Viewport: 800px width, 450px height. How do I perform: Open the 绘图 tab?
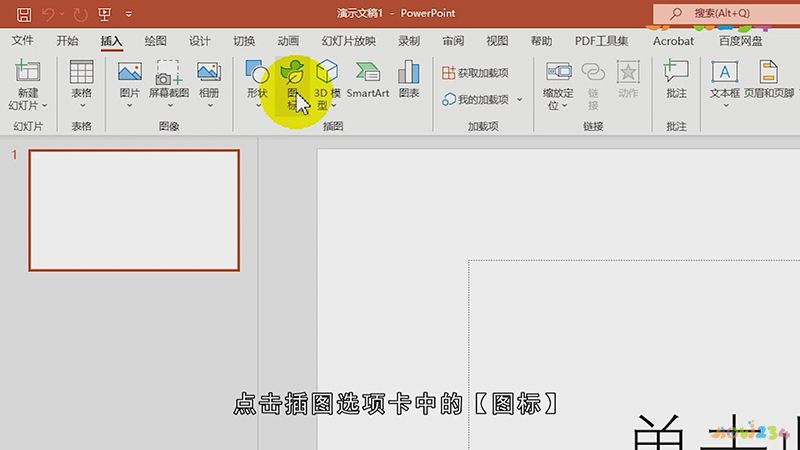155,41
